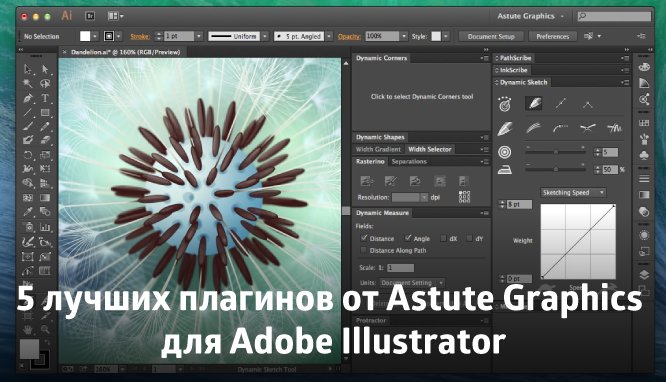Switch to the Width Gradient tab
Viewport: 666px width, 382px height.
click(x=378, y=149)
